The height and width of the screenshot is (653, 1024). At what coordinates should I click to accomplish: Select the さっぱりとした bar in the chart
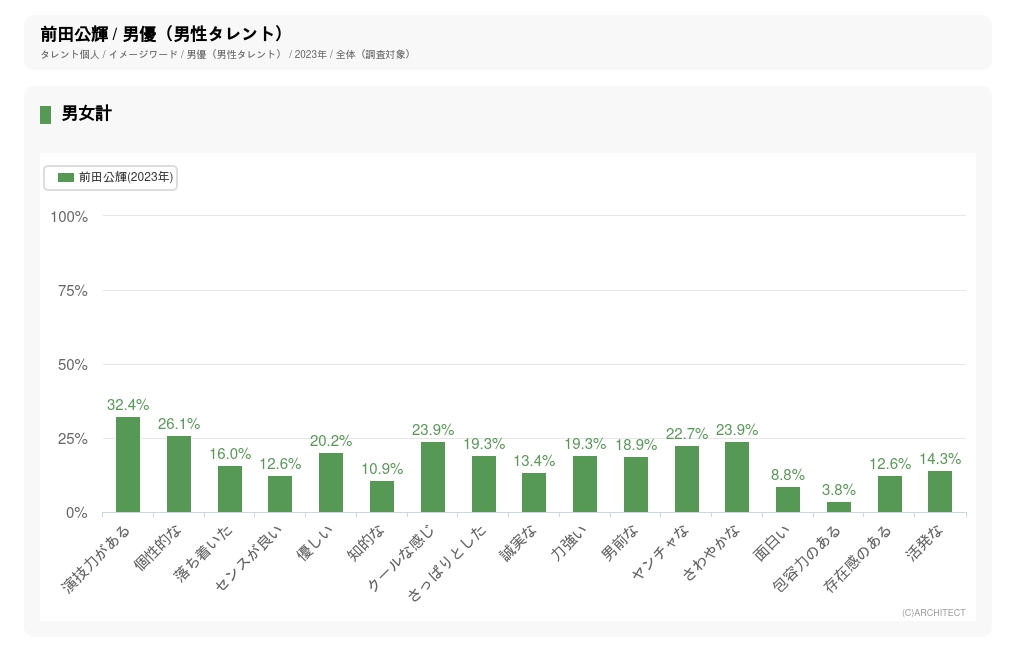[484, 484]
